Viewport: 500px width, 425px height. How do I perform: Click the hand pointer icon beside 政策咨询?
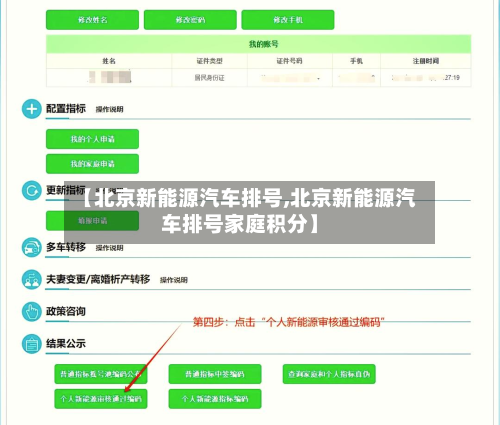tap(31, 312)
